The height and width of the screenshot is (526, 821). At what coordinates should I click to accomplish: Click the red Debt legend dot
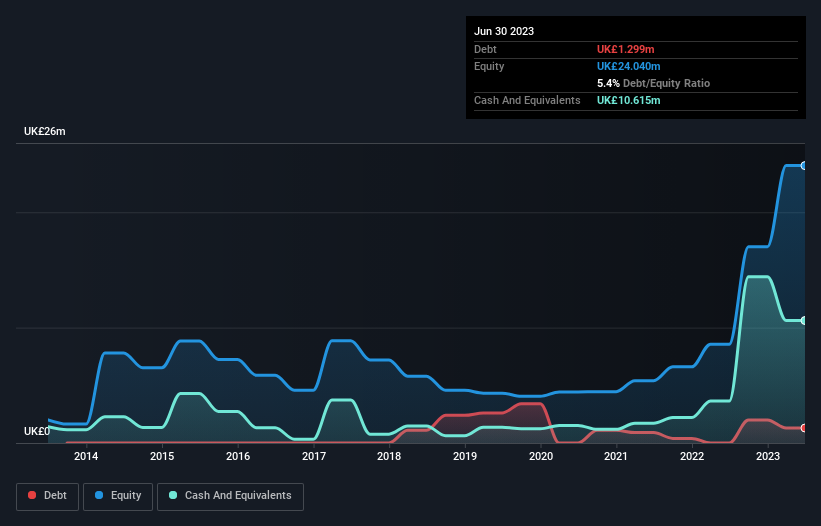tap(32, 495)
